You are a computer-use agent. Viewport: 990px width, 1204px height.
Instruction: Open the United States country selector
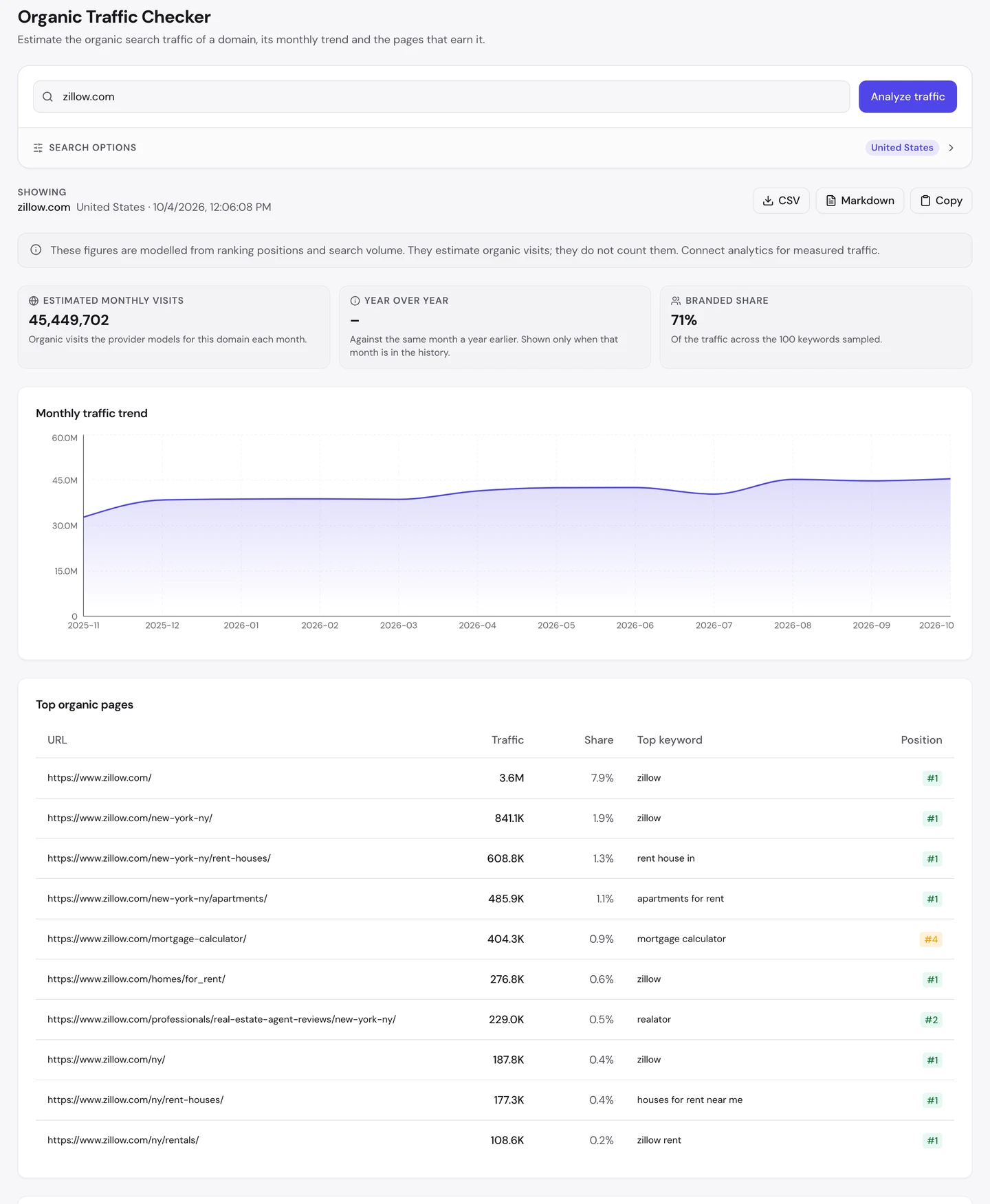[x=902, y=148]
